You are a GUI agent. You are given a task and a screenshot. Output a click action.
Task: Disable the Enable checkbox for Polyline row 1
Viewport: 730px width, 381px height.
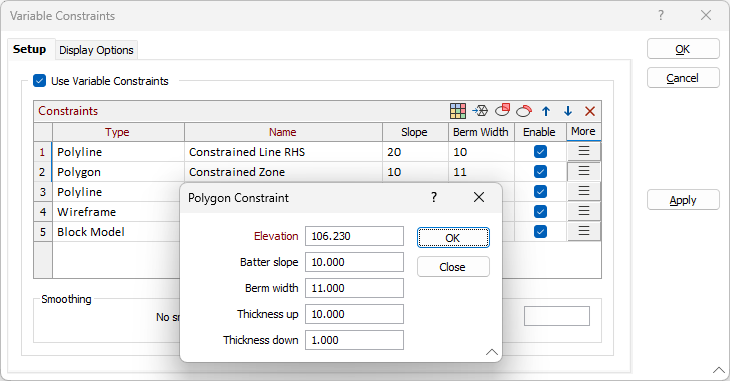coord(540,152)
